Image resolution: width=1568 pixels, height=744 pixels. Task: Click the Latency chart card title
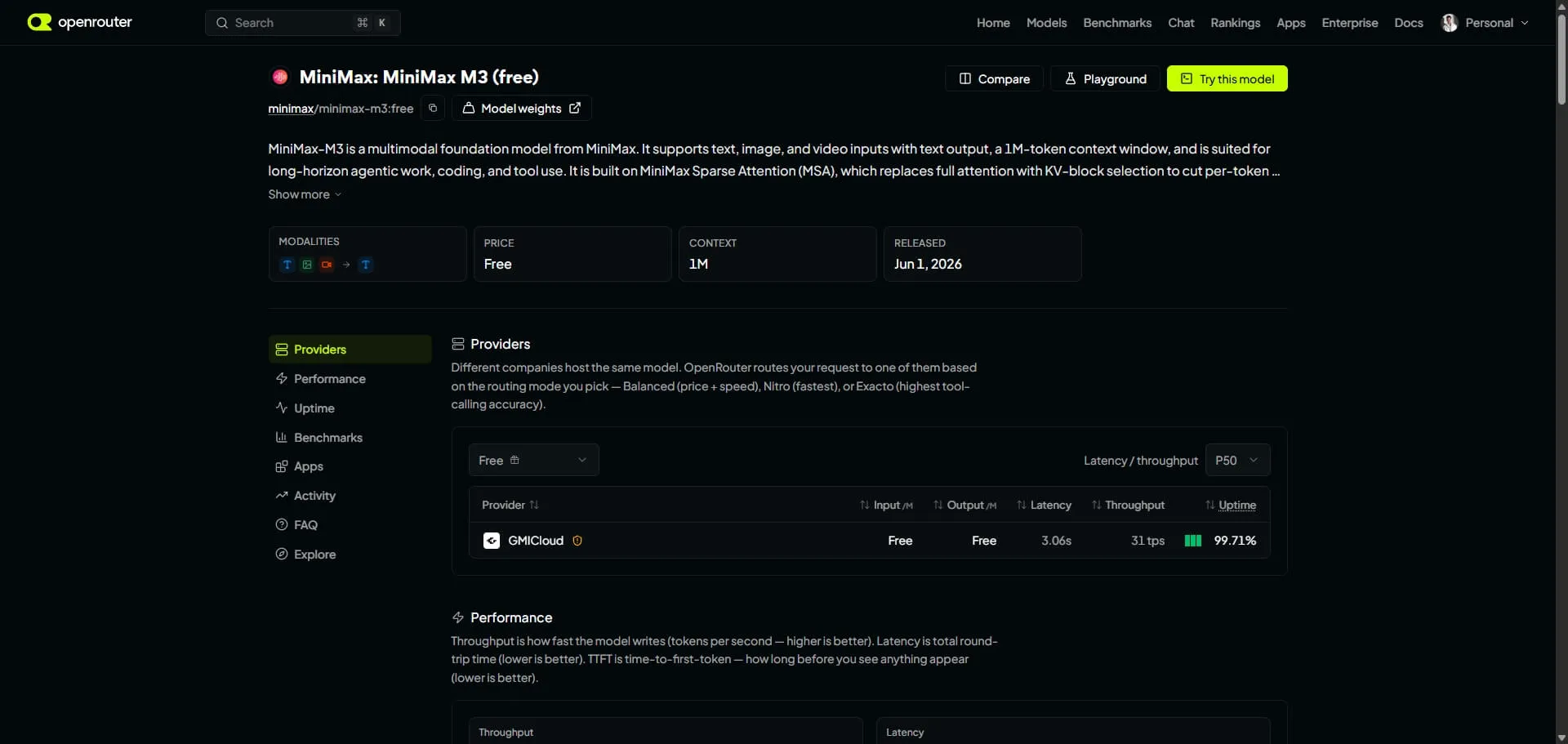click(x=905, y=733)
